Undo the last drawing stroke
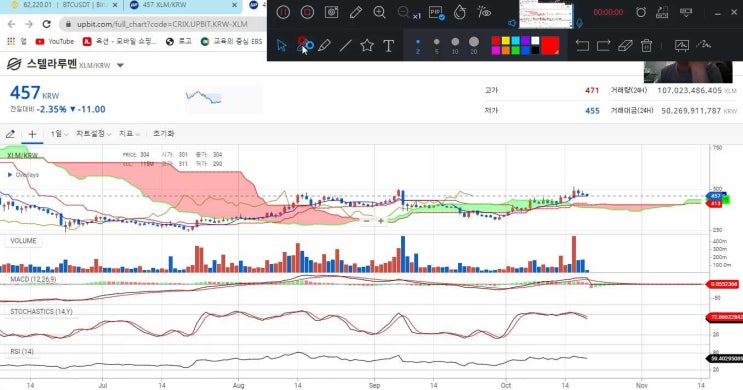 [x=582, y=45]
